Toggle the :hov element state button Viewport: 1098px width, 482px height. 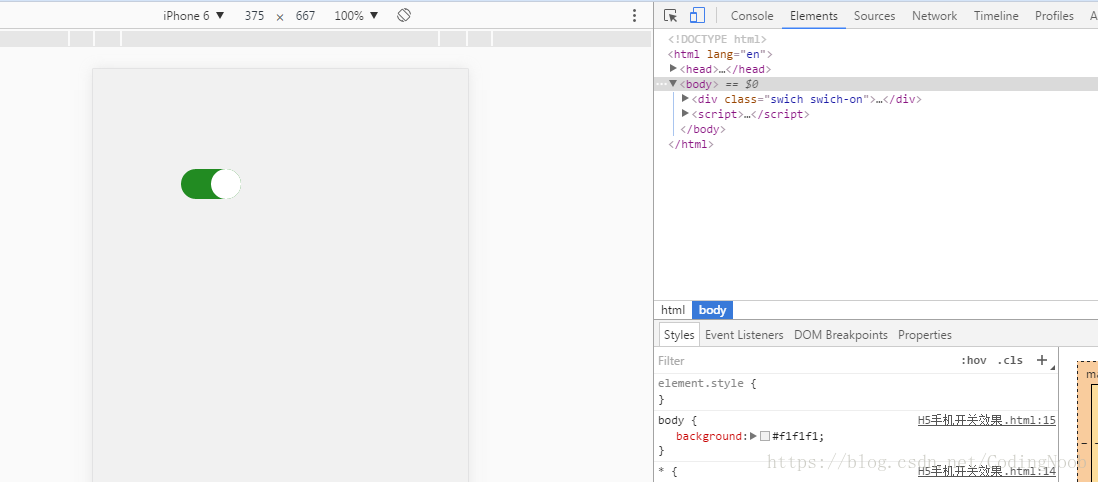click(x=973, y=360)
